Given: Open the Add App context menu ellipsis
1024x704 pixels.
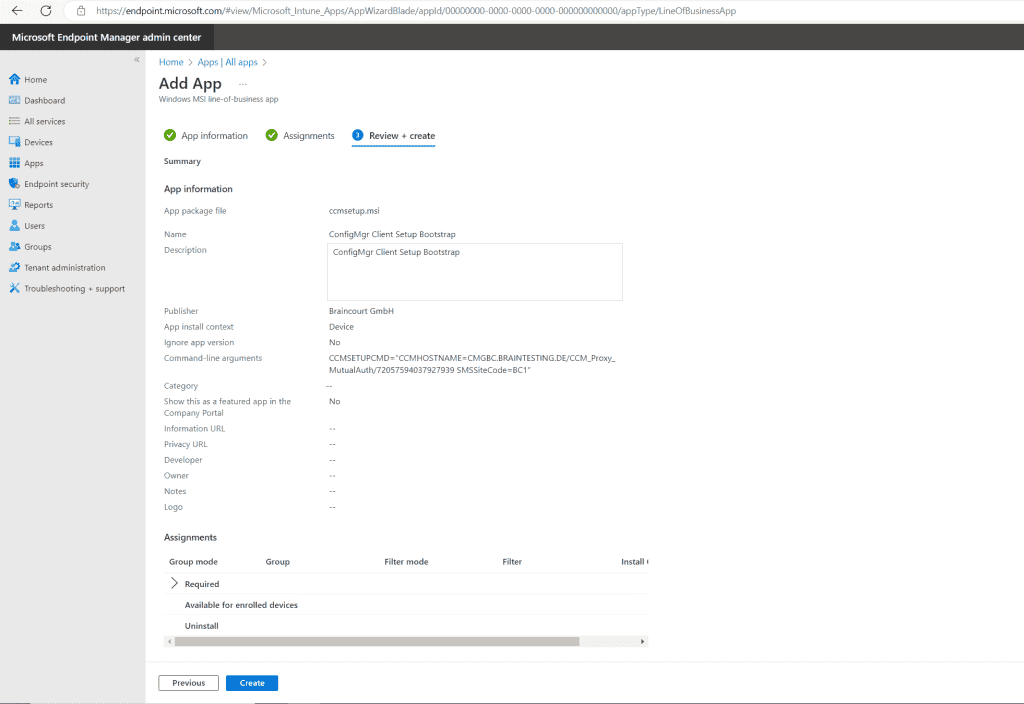Looking at the screenshot, I should [x=241, y=83].
